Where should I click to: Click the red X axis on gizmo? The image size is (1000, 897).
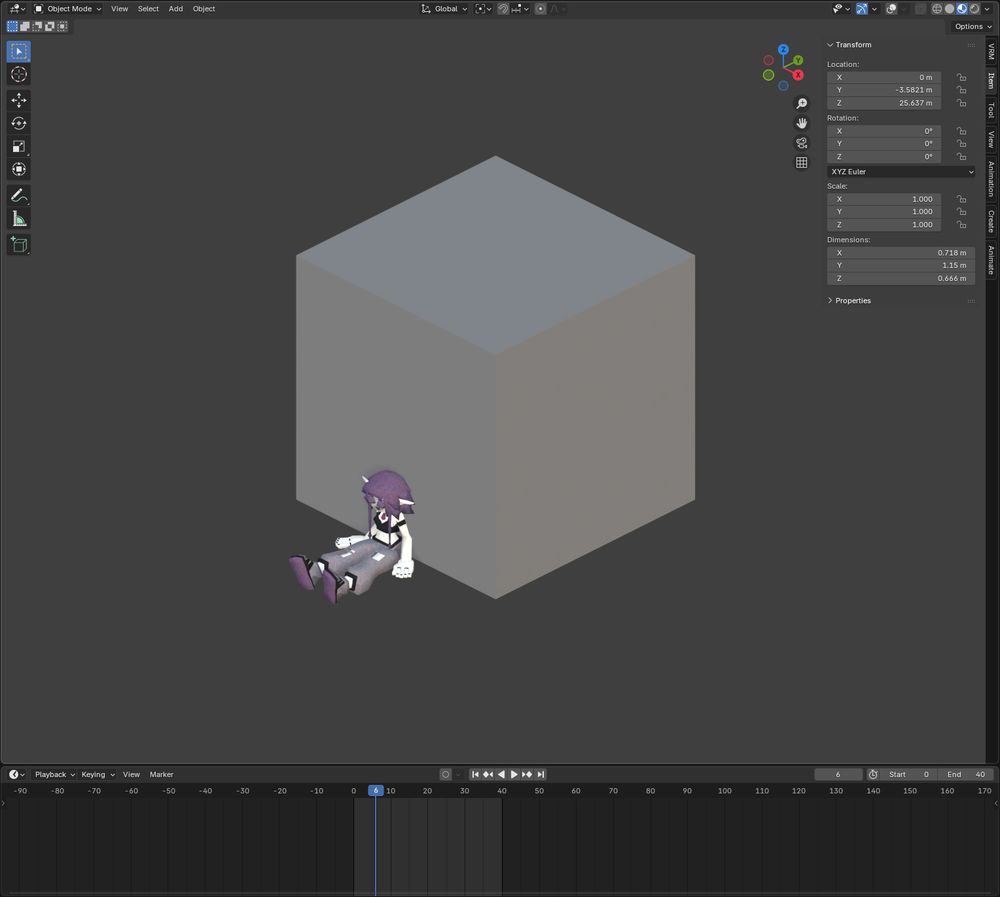798,75
